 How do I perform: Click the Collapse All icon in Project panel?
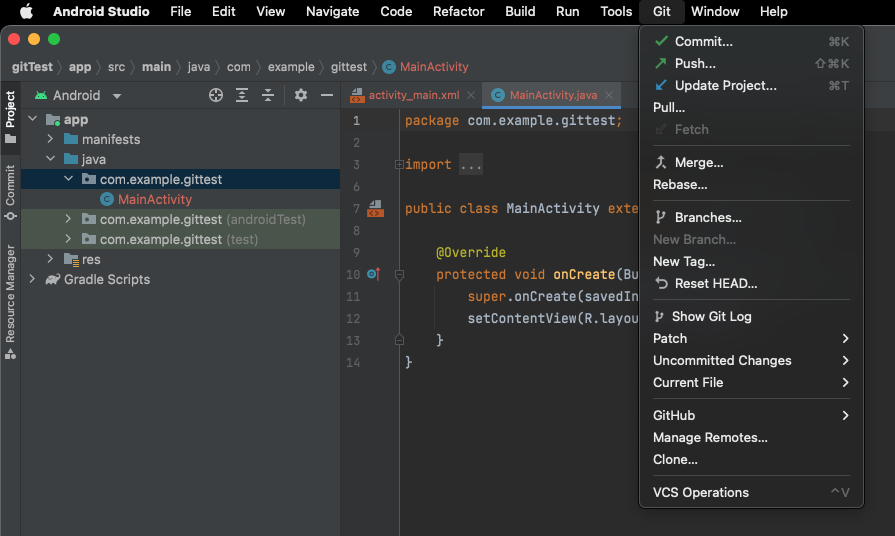tap(268, 95)
